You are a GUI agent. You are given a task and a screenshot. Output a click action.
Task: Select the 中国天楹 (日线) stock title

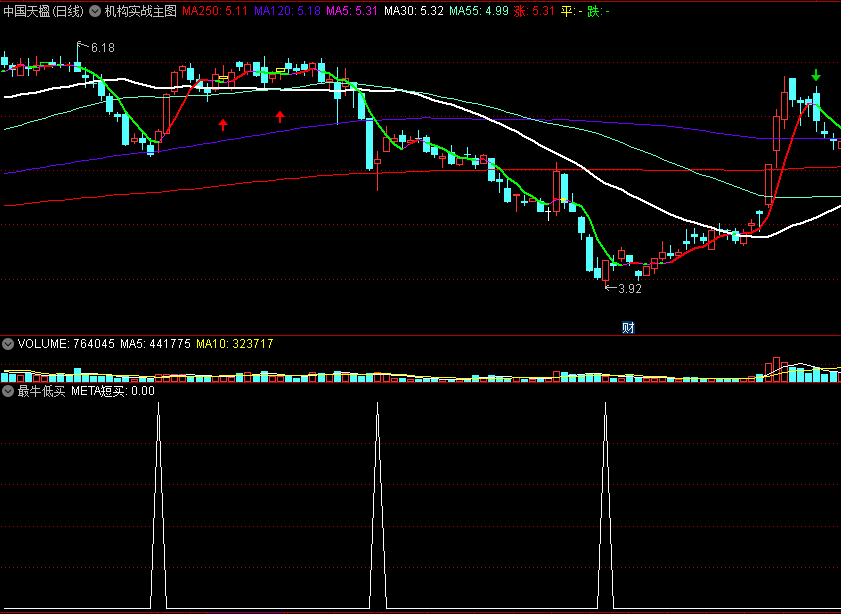coord(43,11)
